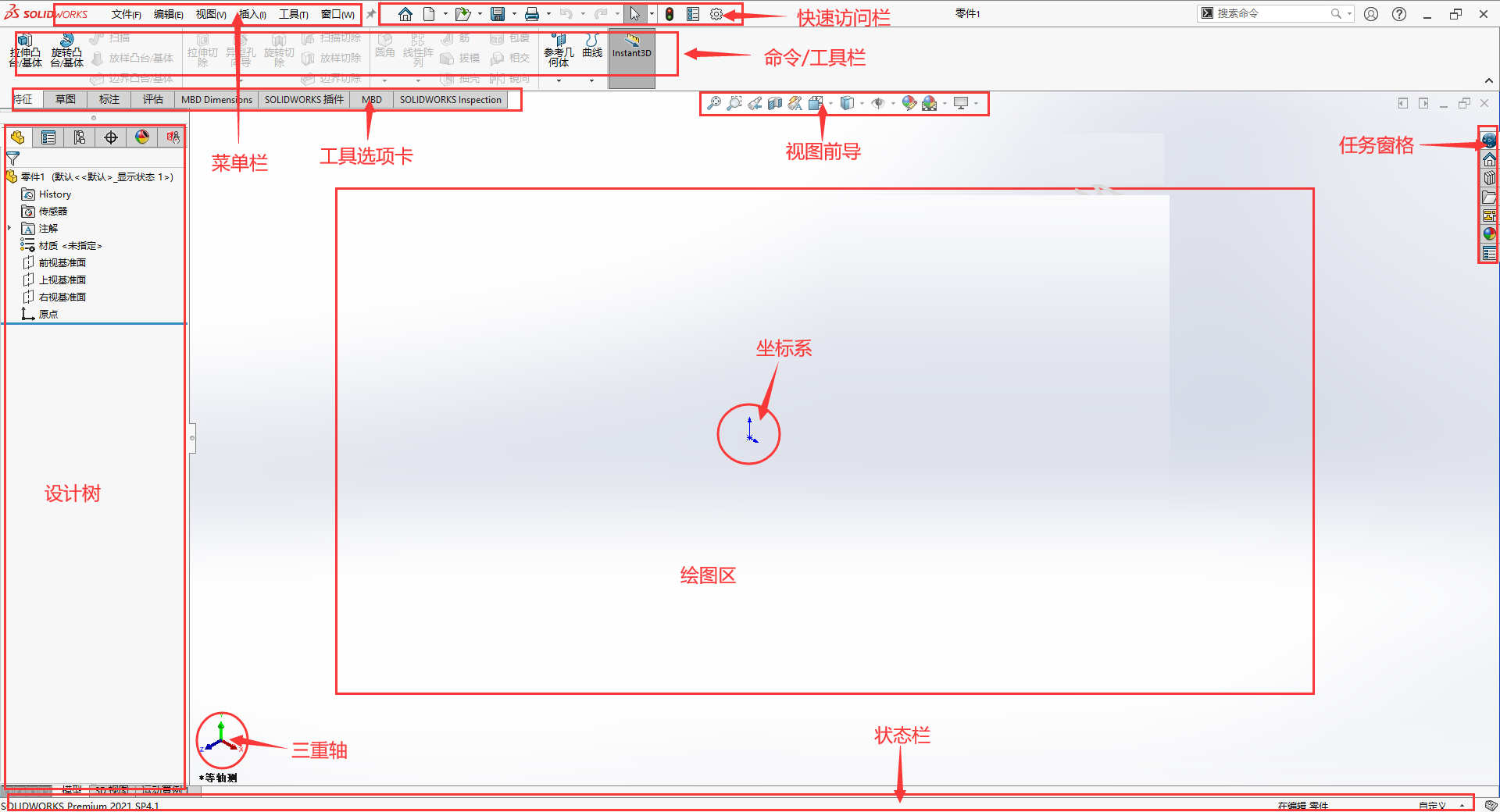Open SOLIDWORKS Resources home icon in task pane
Image resolution: width=1500 pixels, height=812 pixels.
click(x=1489, y=159)
